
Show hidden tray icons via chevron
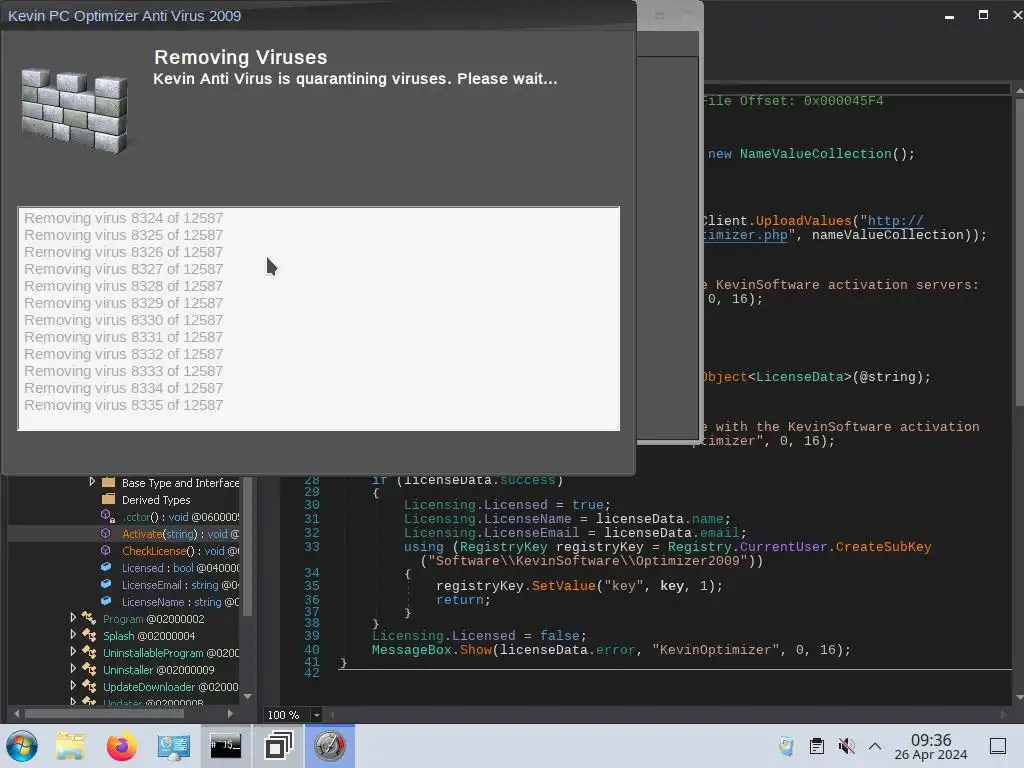point(875,746)
